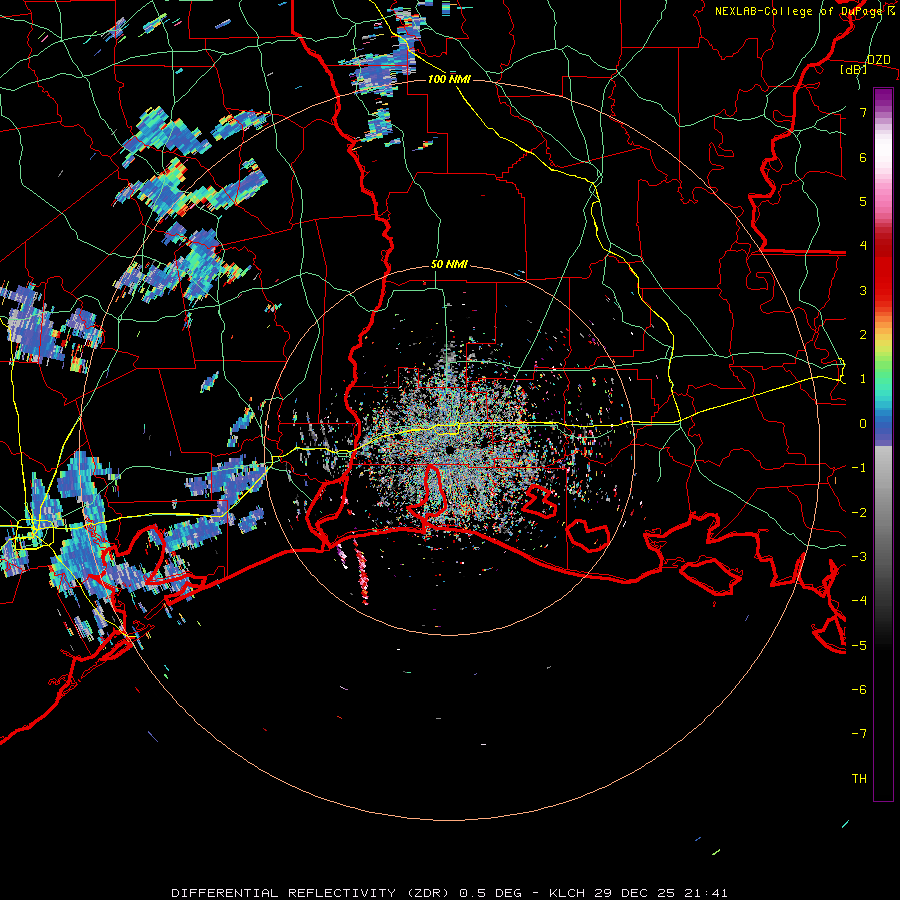
Task: Select the -3 value on scale
Action: click(859, 557)
